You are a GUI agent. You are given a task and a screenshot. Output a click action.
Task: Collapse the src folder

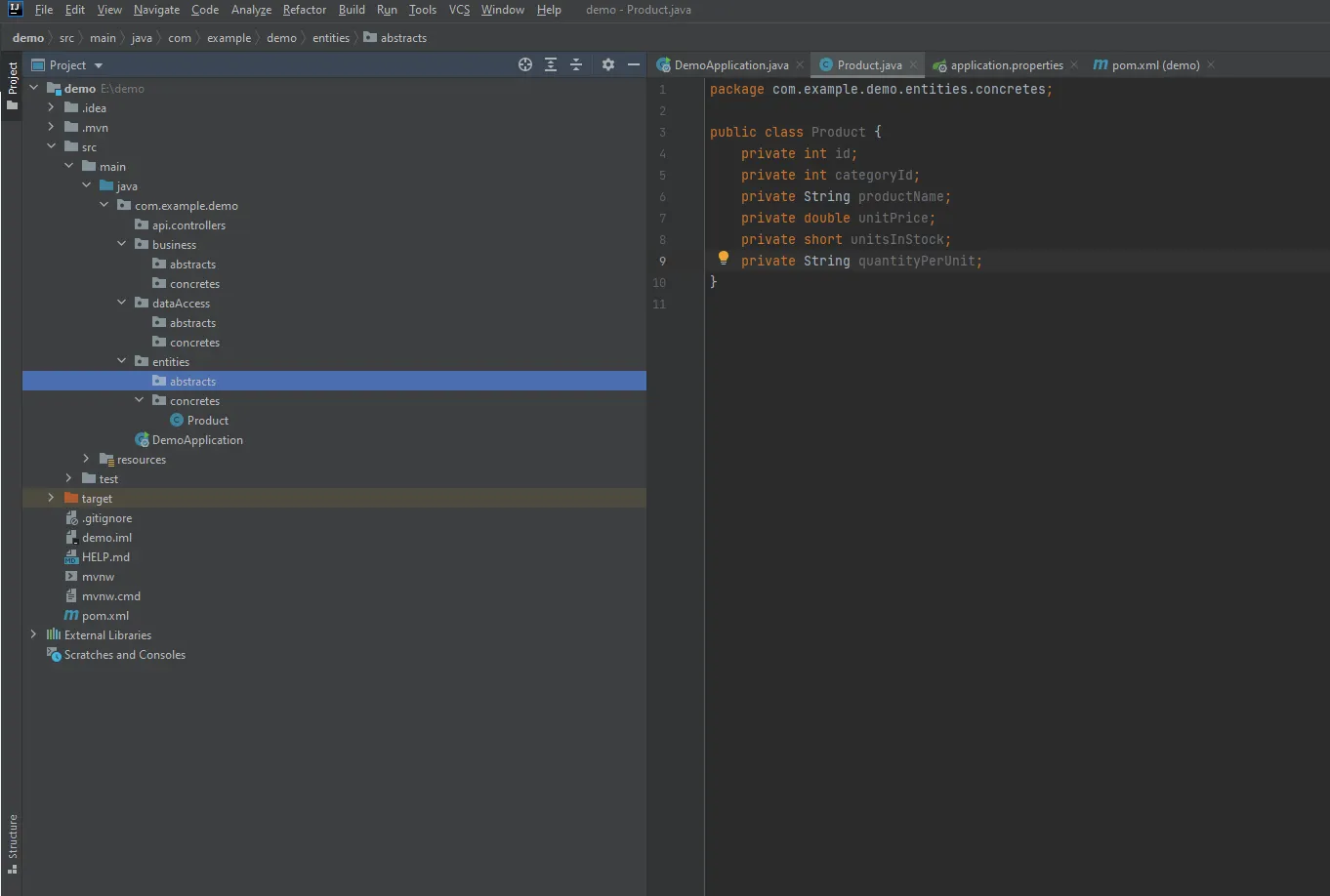52,146
